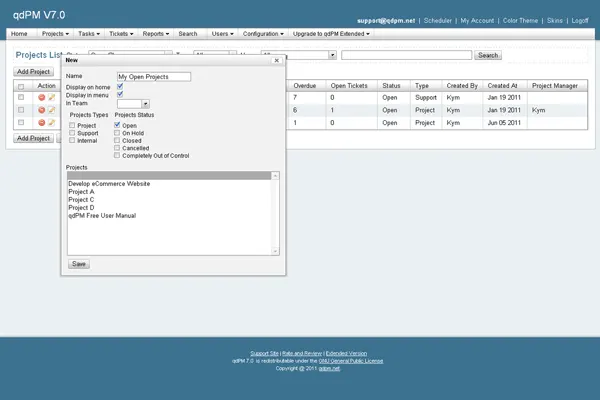The image size is (600, 400).
Task: Check the On Hold status checkbox
Action: point(118,133)
